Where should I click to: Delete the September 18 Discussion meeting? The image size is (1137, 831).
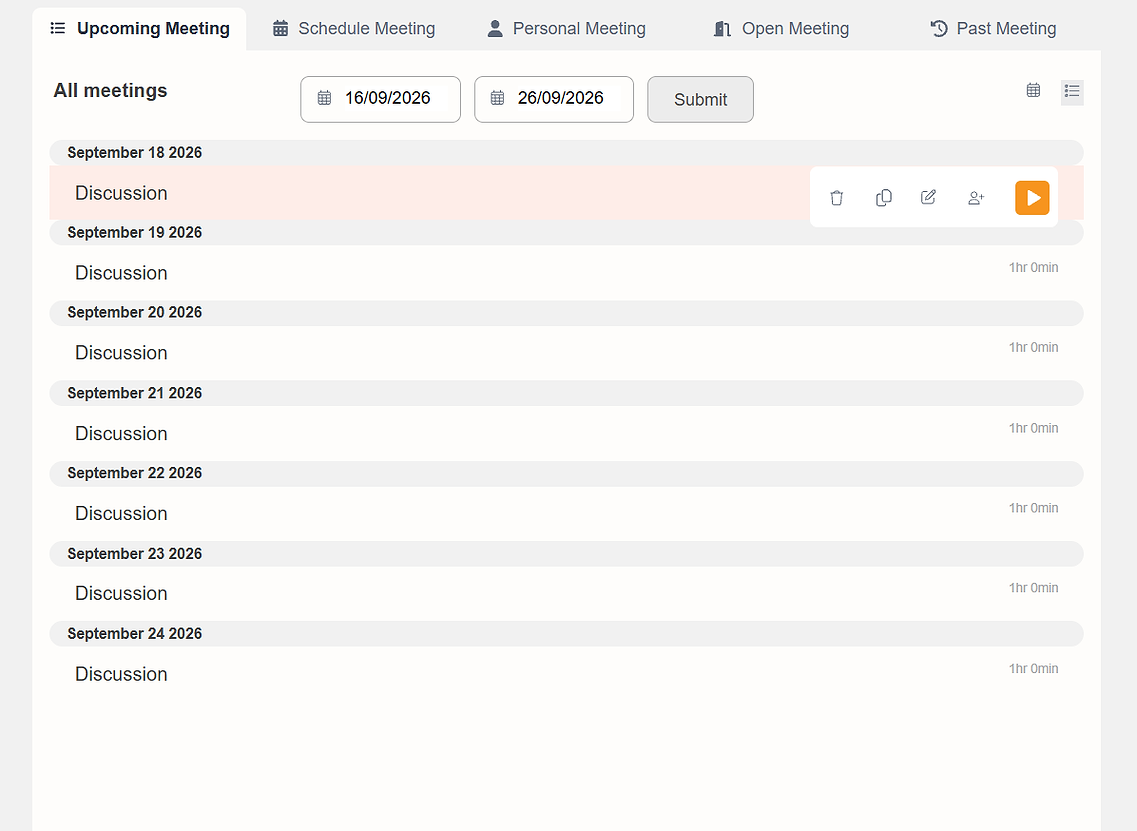(837, 198)
